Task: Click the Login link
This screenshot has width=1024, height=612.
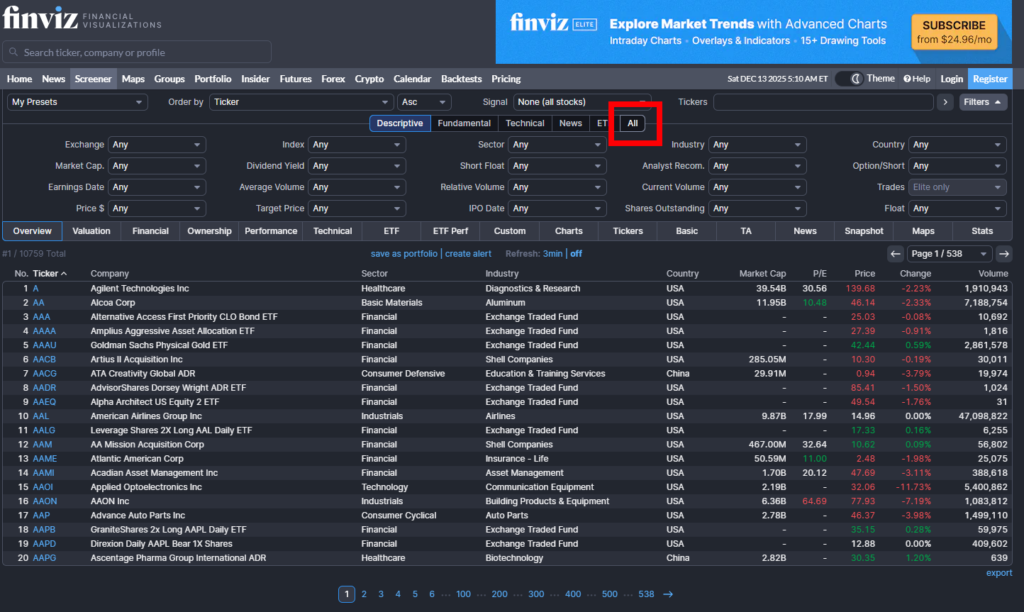Action: pyautogui.click(x=952, y=78)
